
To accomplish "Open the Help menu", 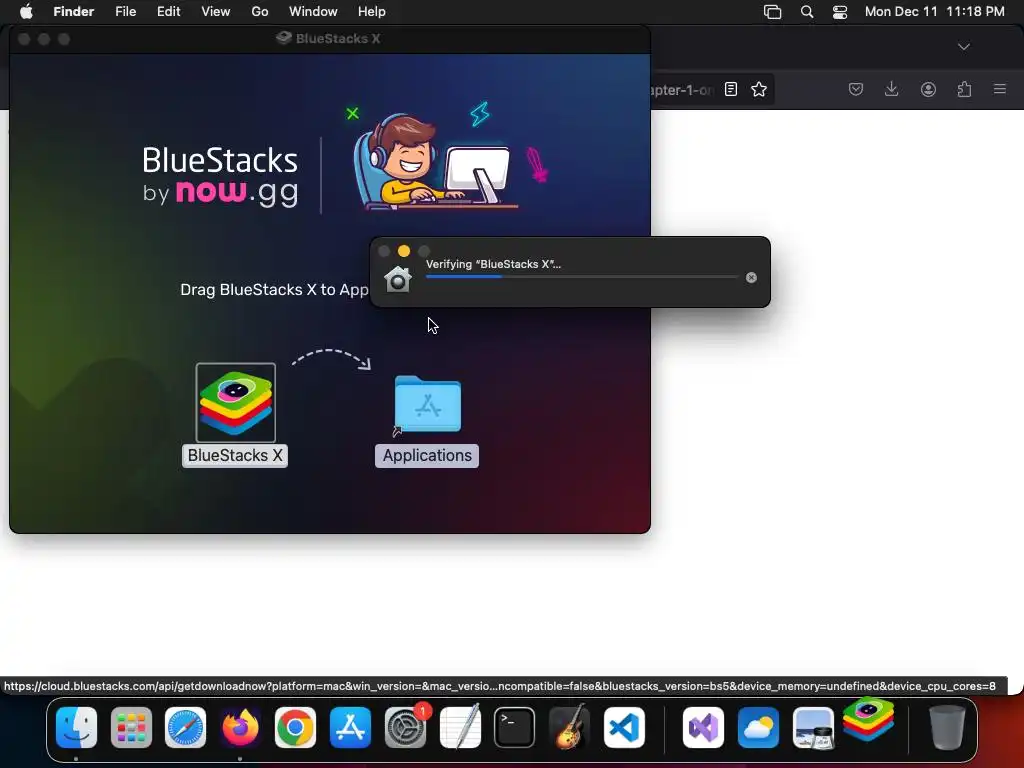I will pyautogui.click(x=372, y=12).
